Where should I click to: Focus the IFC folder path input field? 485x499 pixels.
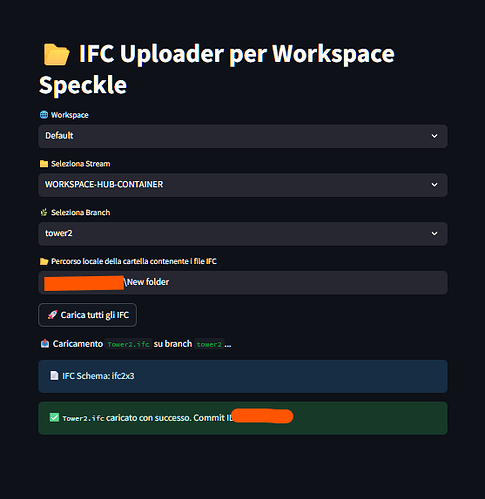(243, 282)
